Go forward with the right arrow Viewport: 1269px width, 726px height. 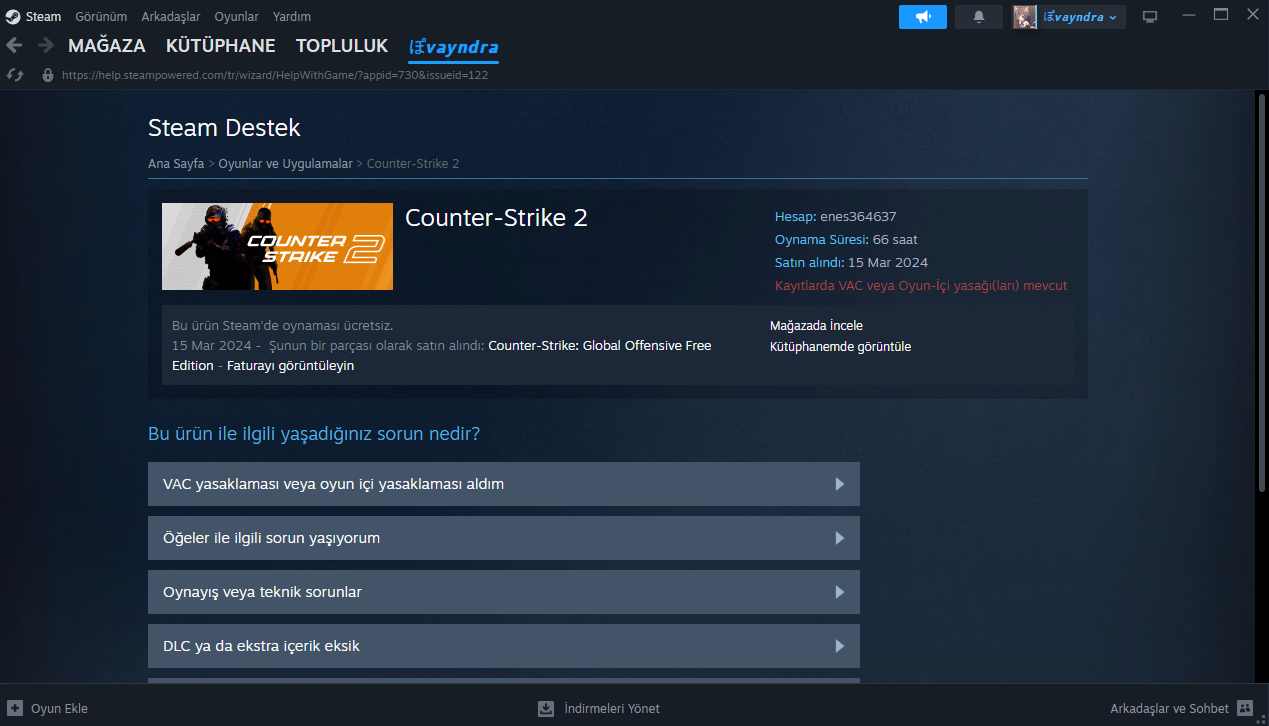(x=45, y=45)
